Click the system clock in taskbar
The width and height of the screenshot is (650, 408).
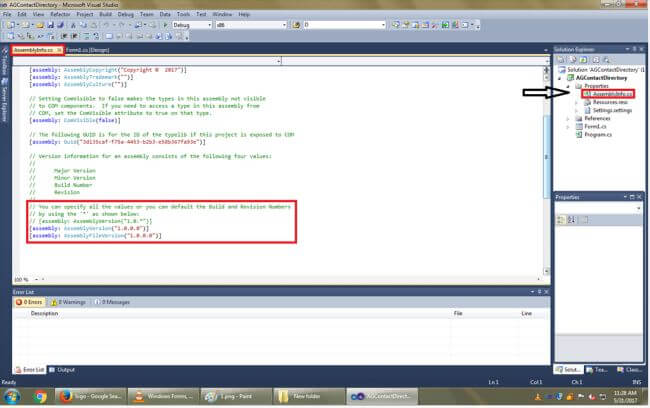(625, 397)
